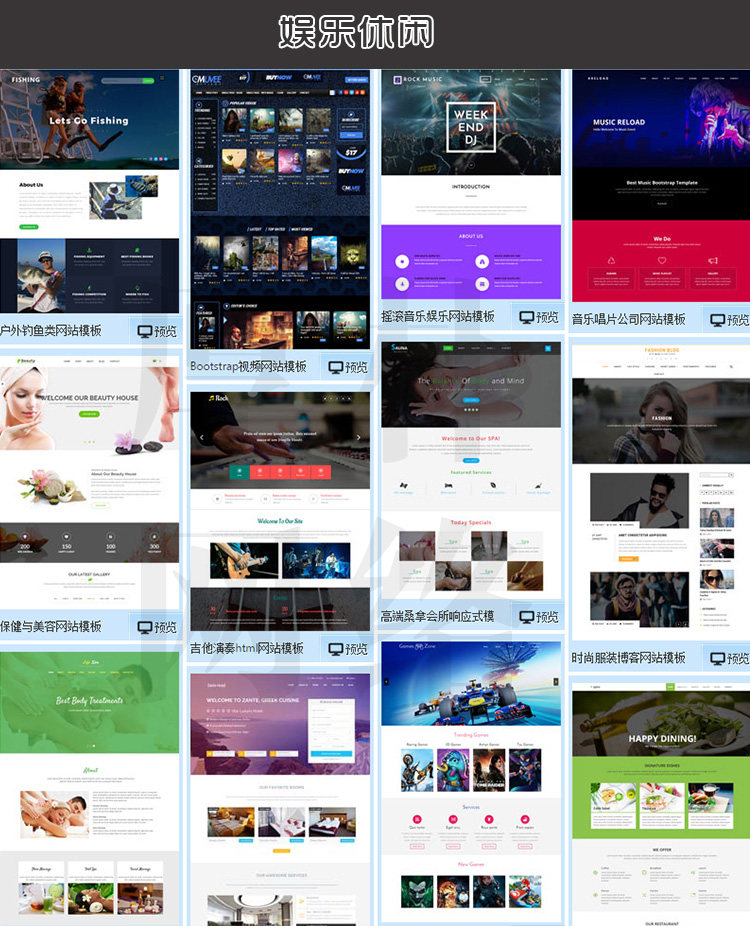
Task: Preview the Bootstrap视频网站模板 template
Action: (348, 367)
